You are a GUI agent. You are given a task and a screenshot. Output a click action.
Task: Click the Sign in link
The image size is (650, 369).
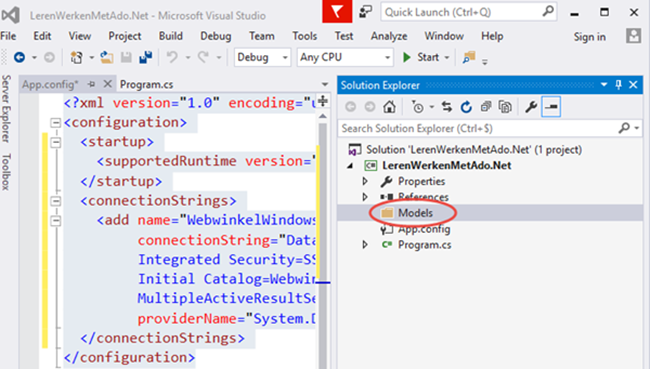point(589,37)
